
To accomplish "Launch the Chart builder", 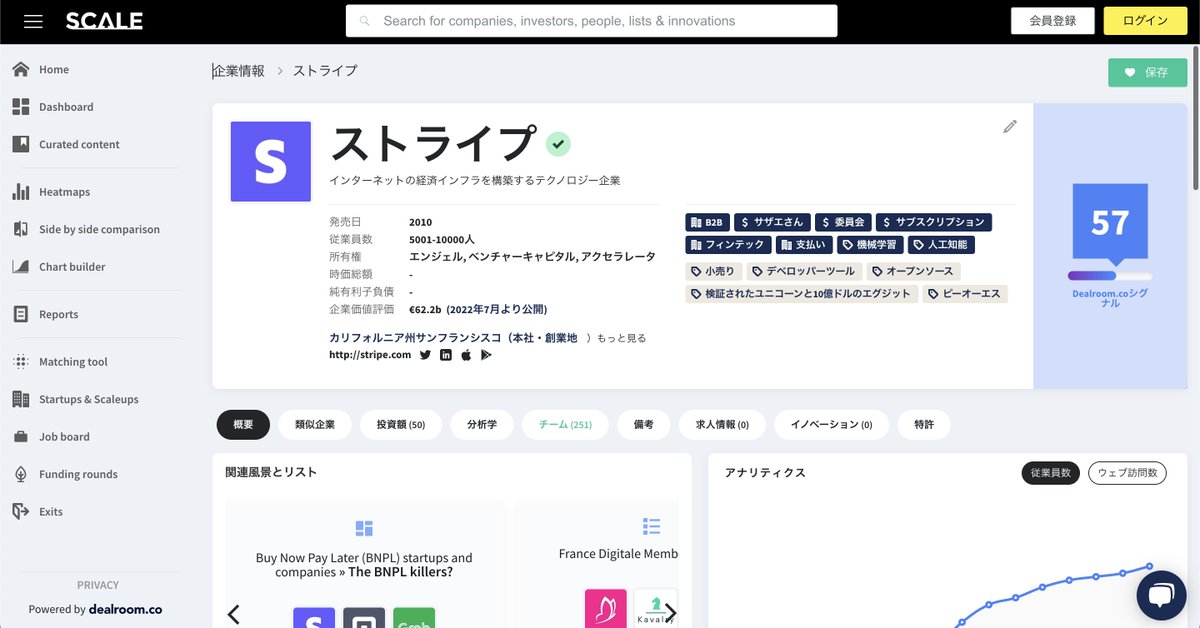I will 72,267.
